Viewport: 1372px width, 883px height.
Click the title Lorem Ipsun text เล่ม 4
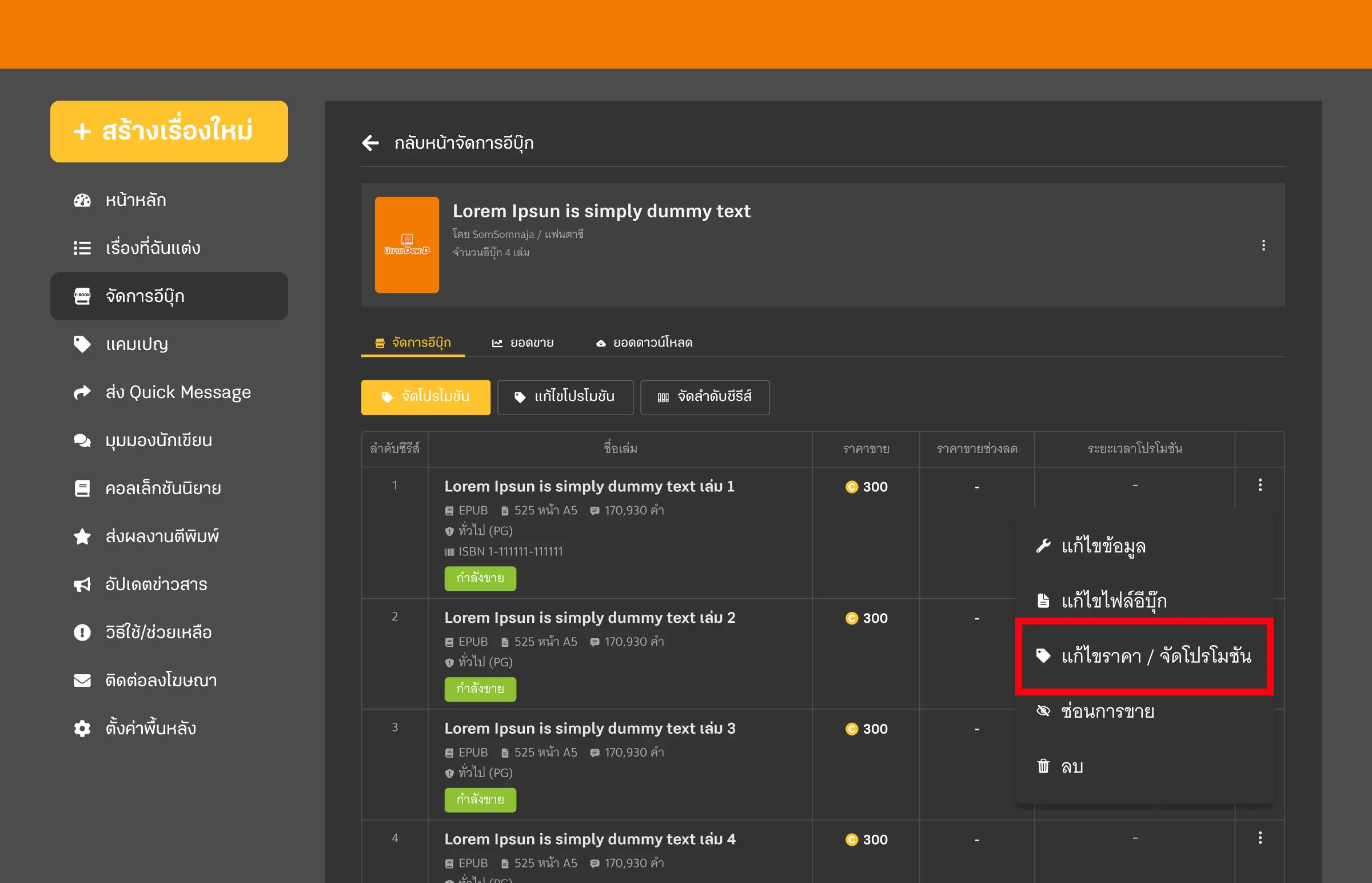coord(590,839)
